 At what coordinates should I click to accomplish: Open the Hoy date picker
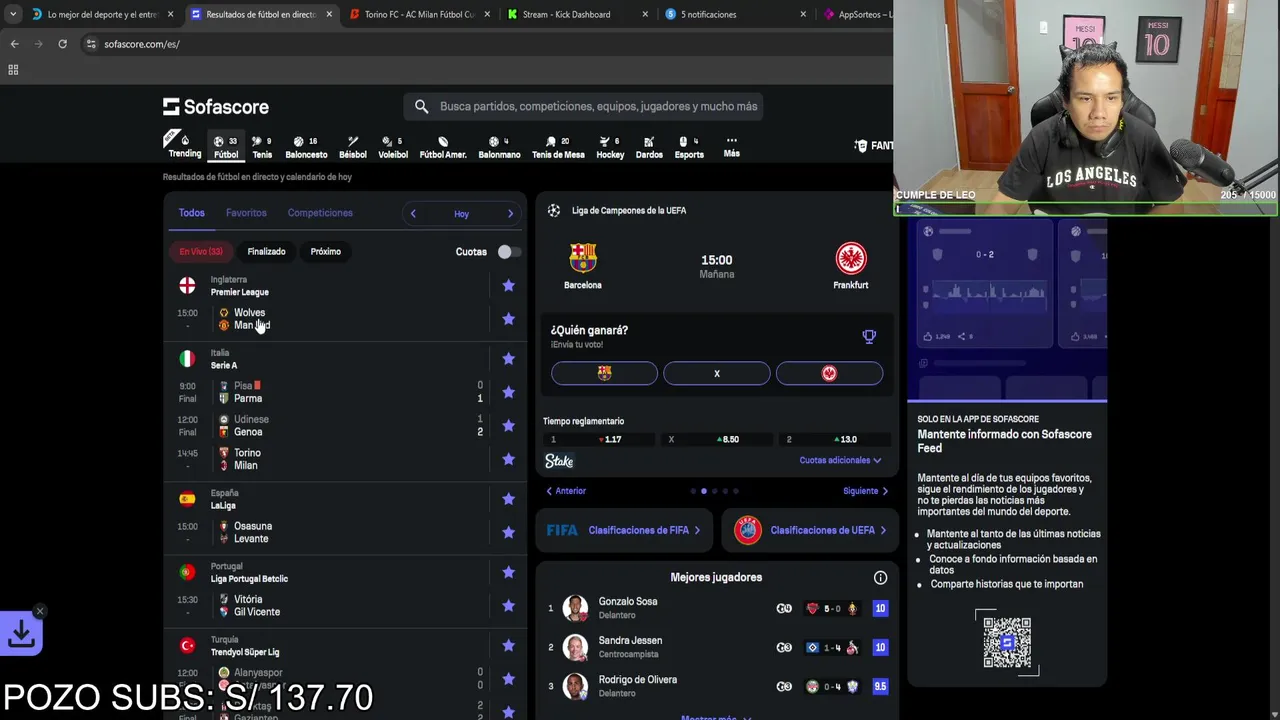point(461,214)
